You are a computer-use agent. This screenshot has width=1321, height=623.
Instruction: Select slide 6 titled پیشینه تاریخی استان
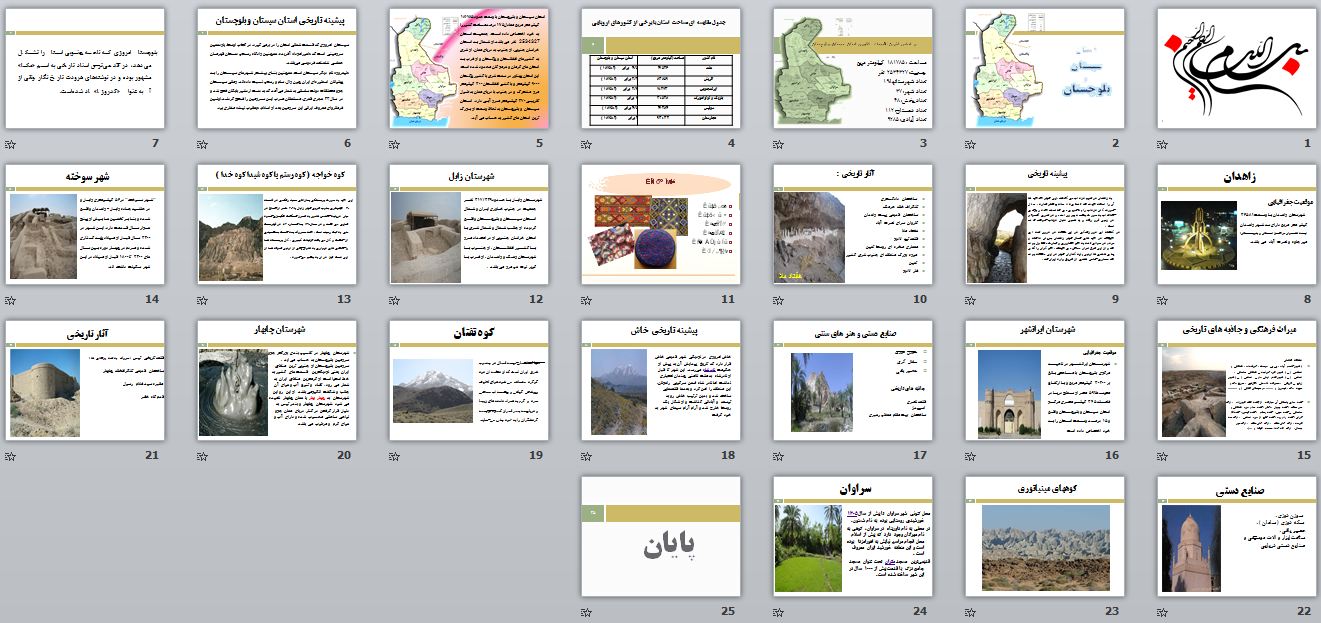point(276,69)
